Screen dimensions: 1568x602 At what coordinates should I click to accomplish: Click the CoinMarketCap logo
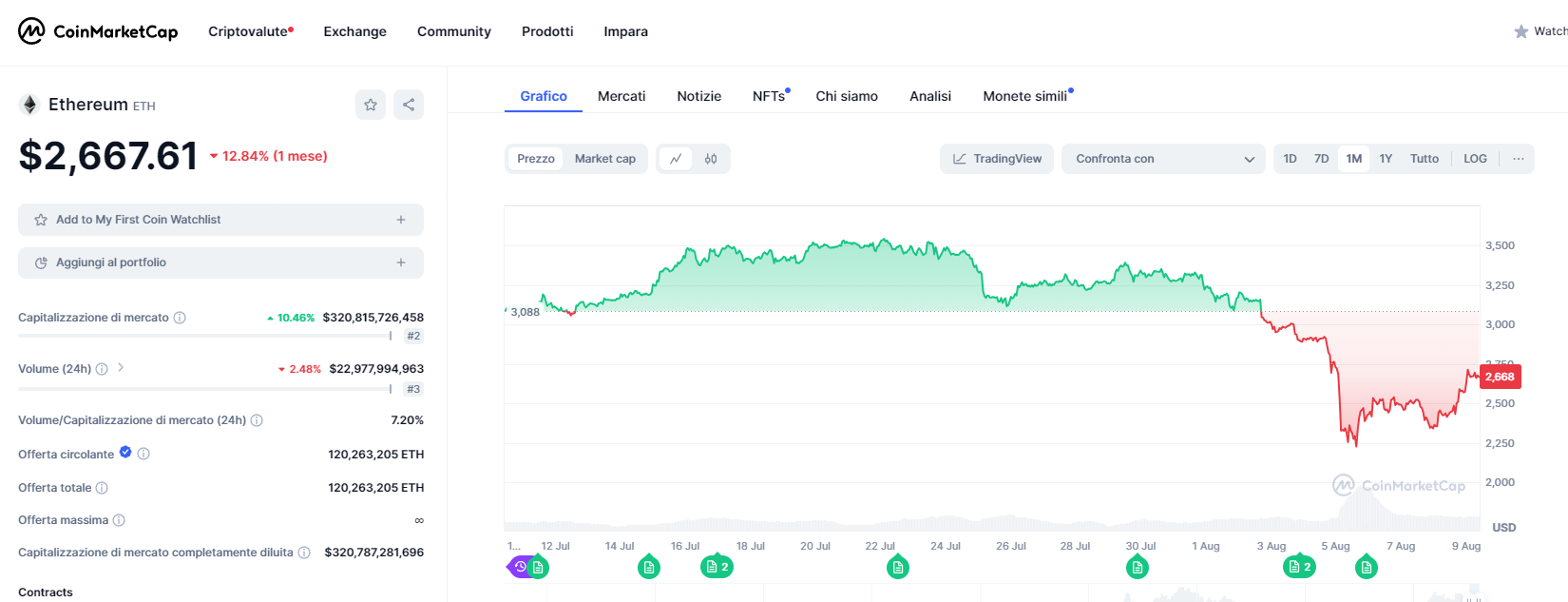coord(98,31)
